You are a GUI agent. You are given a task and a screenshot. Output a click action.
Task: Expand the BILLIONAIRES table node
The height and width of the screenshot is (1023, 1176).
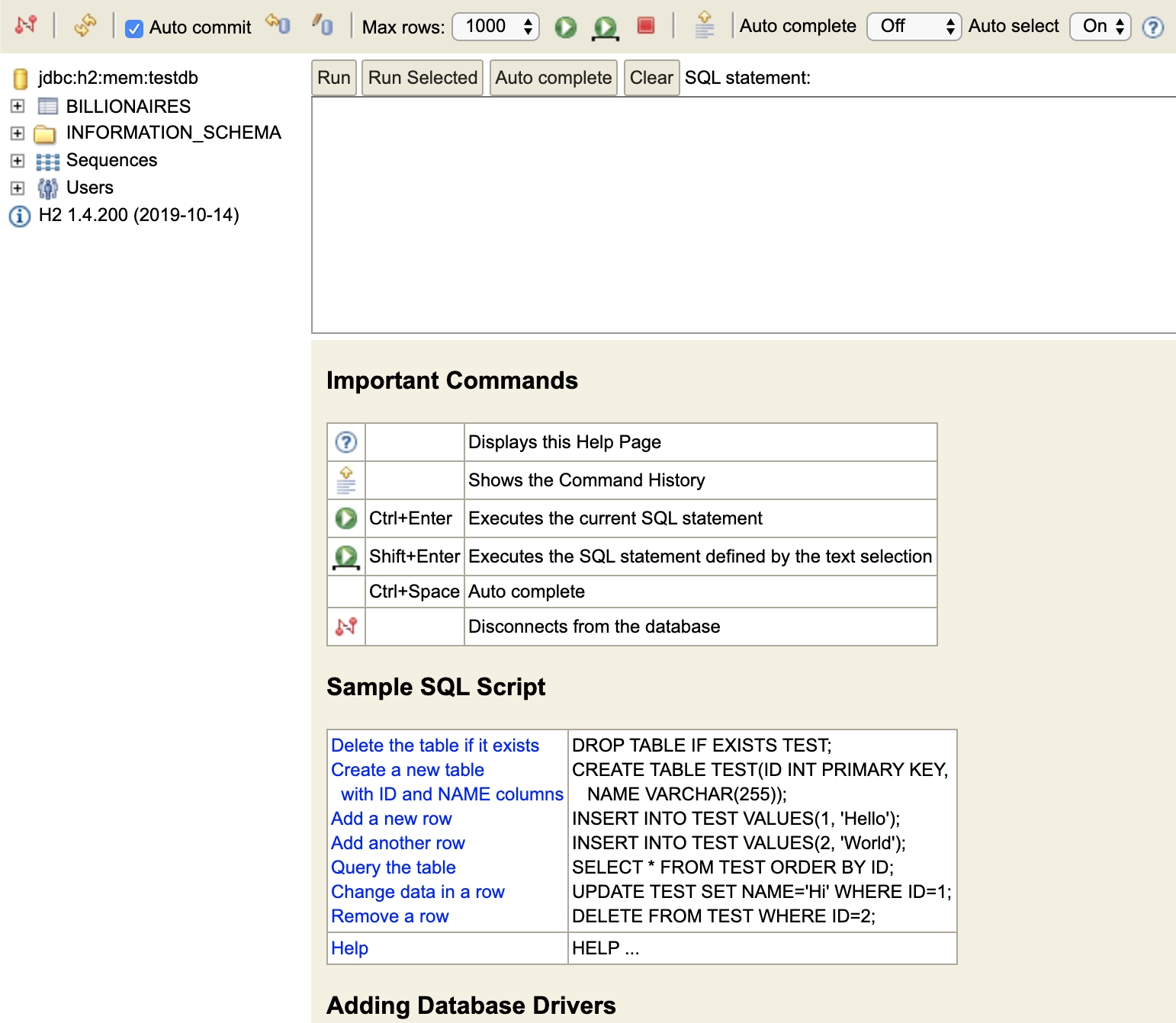coord(18,106)
